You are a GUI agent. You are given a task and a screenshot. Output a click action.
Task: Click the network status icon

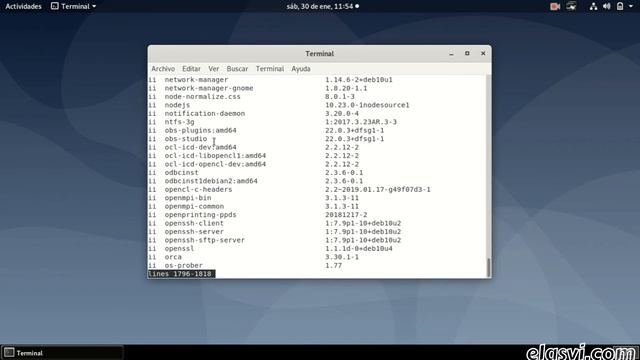click(x=593, y=6)
